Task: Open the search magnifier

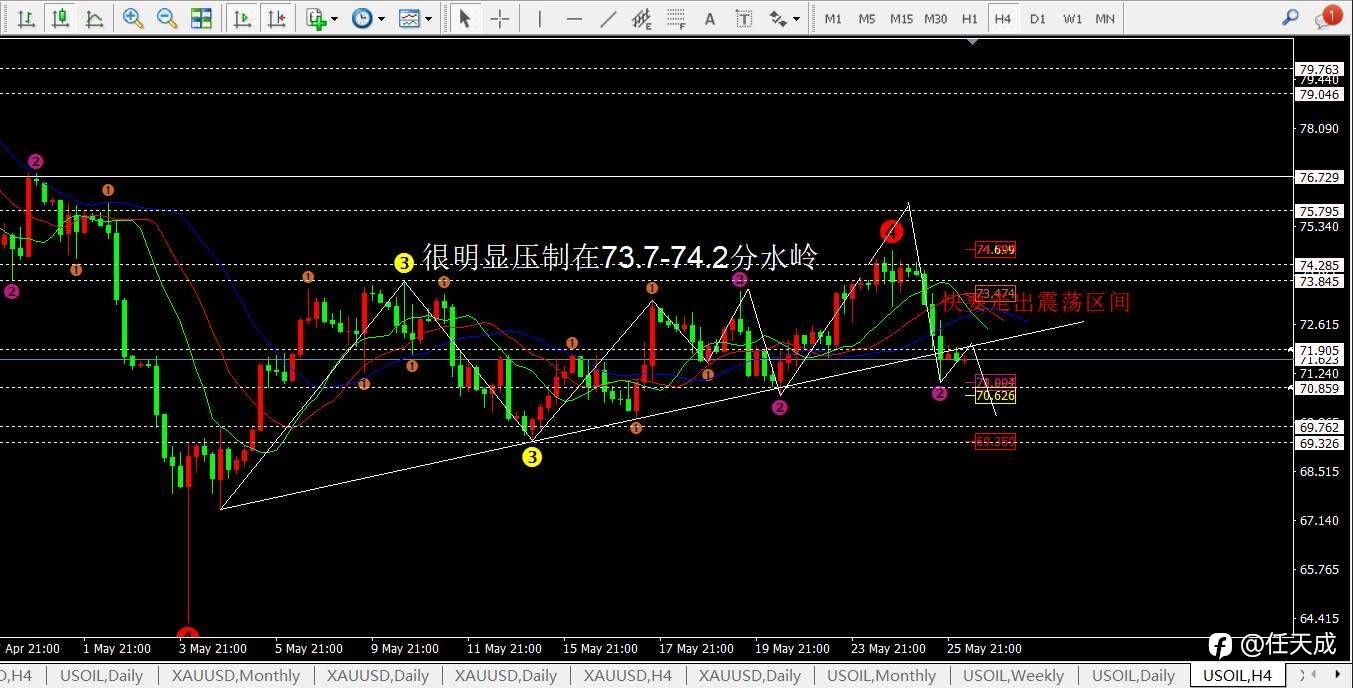Action: 1291,18
